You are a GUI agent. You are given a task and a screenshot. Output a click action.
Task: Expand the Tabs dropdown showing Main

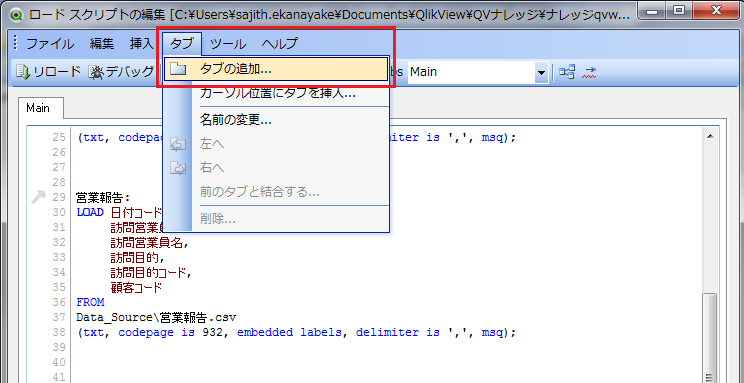(x=540, y=73)
